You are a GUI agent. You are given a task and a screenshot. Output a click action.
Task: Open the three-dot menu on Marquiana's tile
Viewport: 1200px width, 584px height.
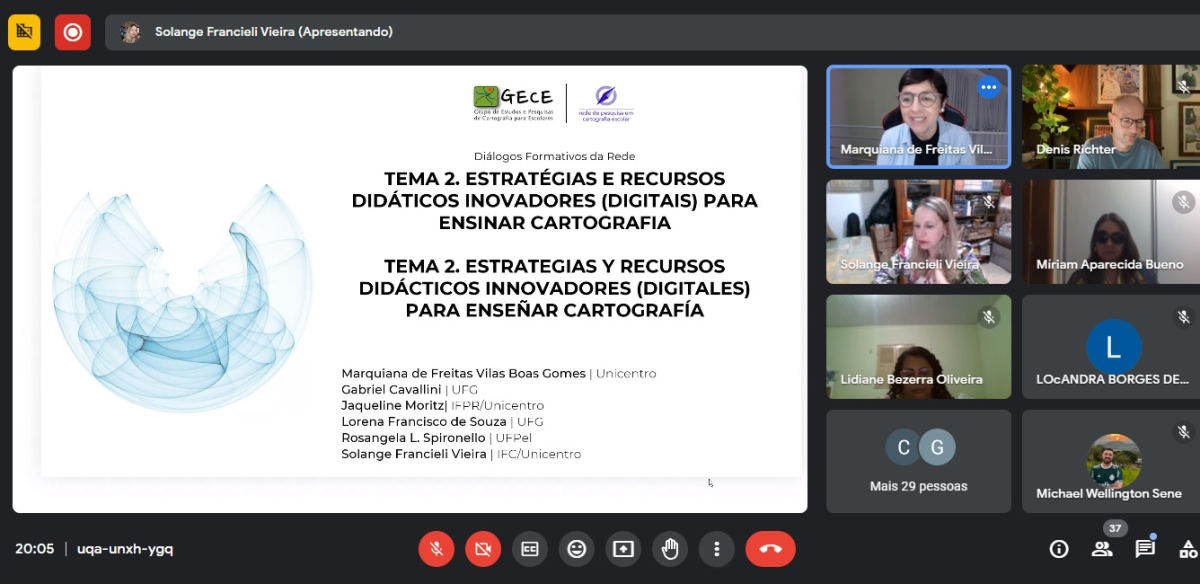[989, 87]
